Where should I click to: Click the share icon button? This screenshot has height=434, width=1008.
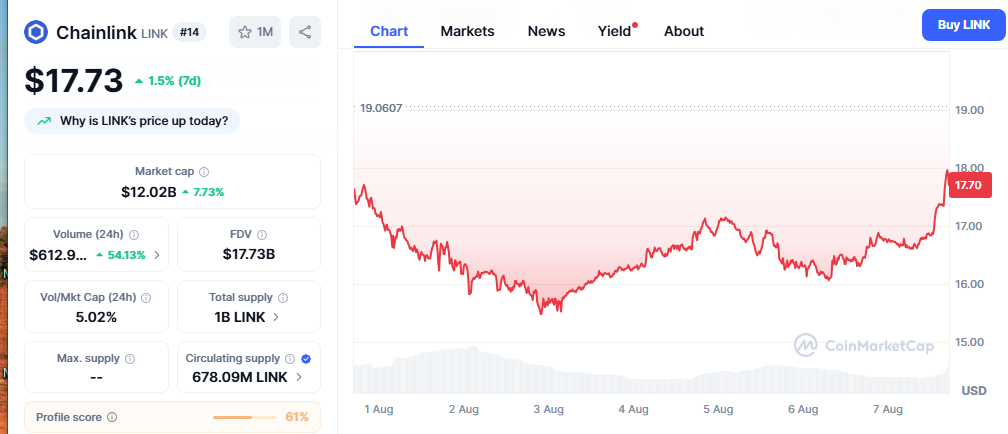[305, 32]
